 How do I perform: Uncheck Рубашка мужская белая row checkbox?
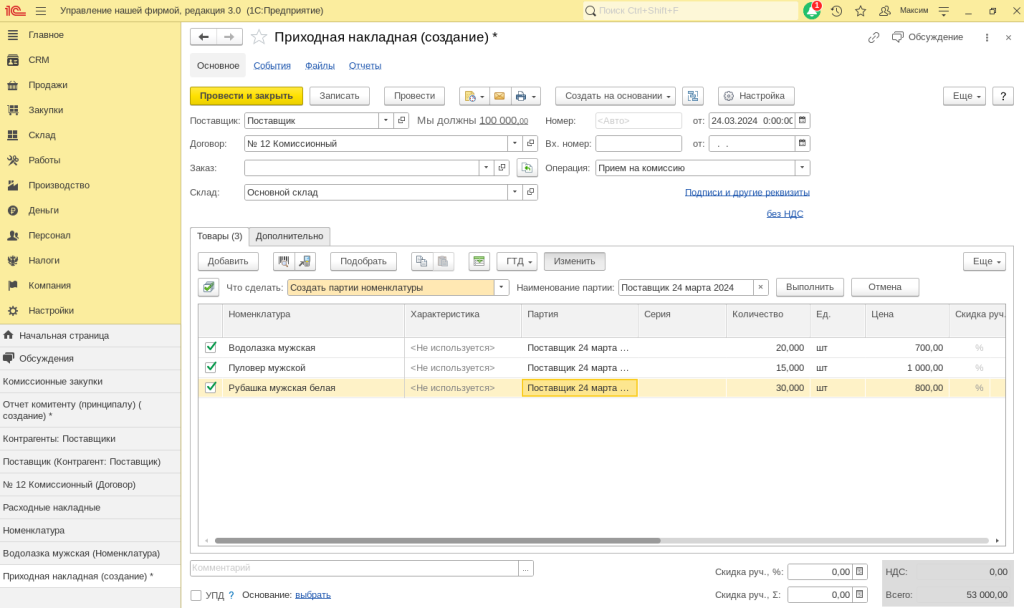click(210, 387)
